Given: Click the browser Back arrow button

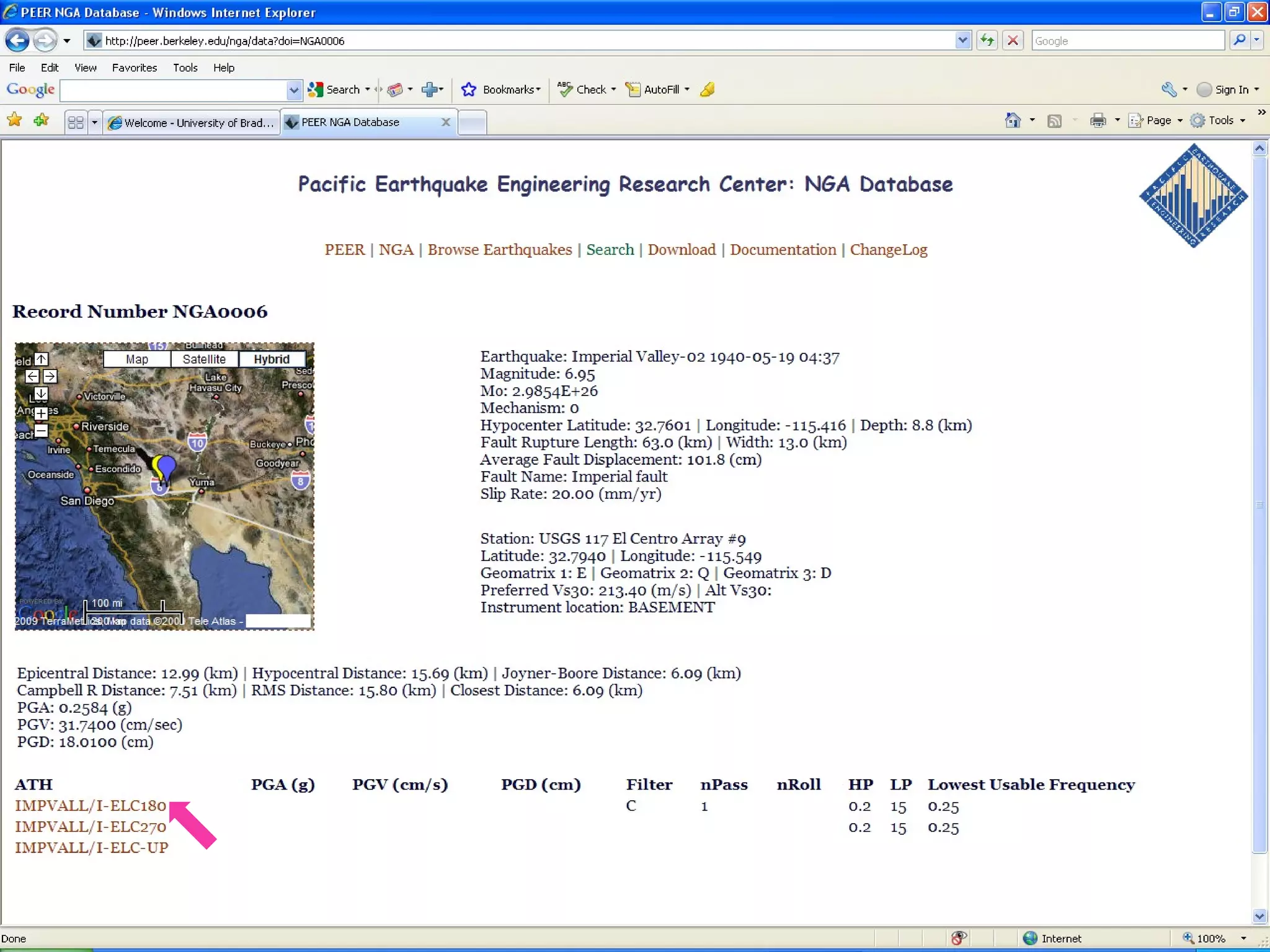Looking at the screenshot, I should [x=17, y=41].
